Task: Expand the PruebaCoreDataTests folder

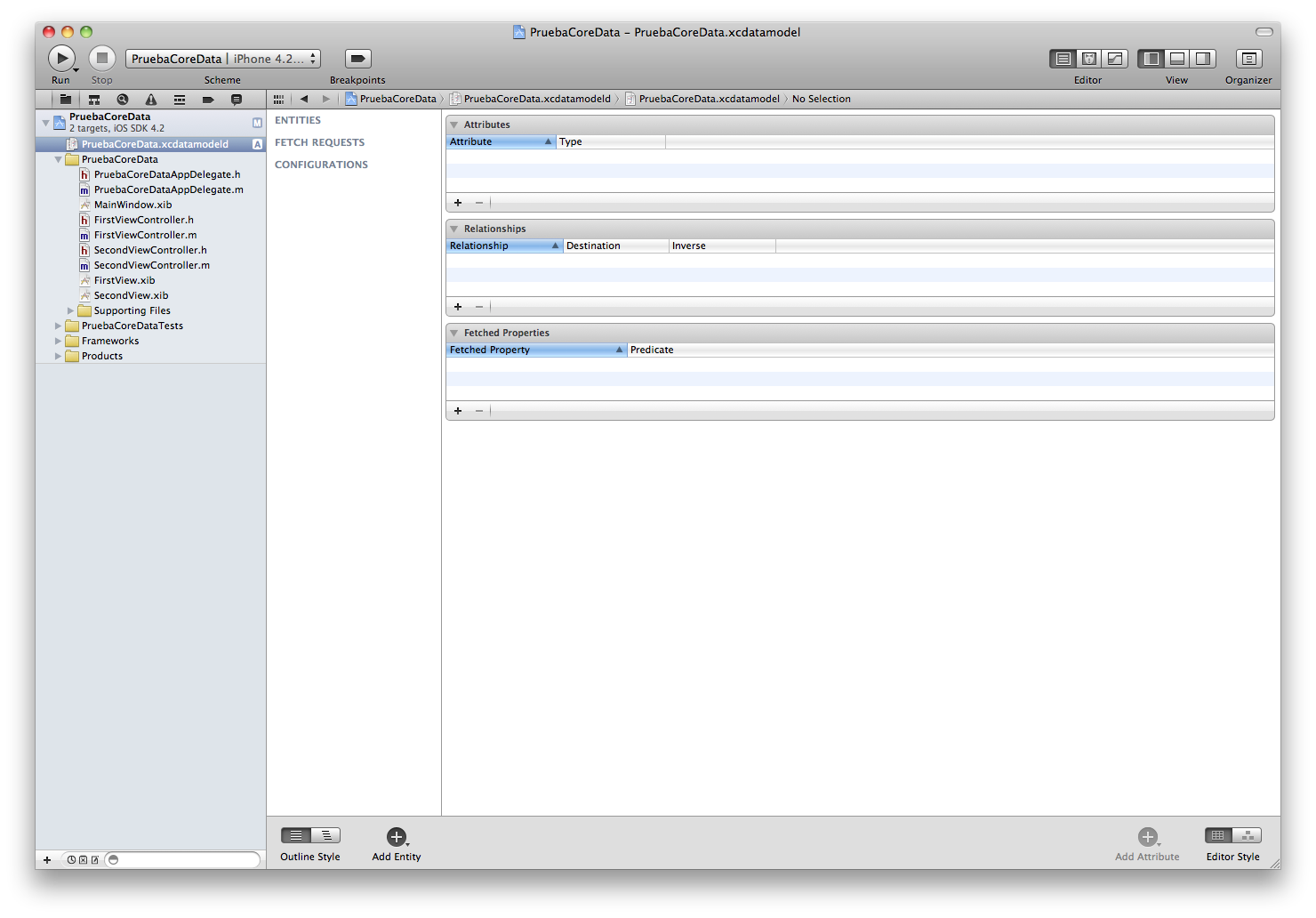Action: tap(59, 326)
